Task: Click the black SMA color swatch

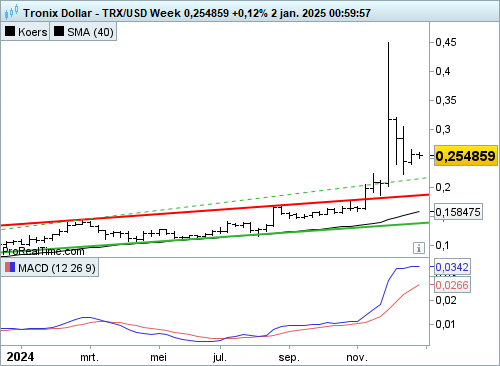Action: tap(59, 31)
